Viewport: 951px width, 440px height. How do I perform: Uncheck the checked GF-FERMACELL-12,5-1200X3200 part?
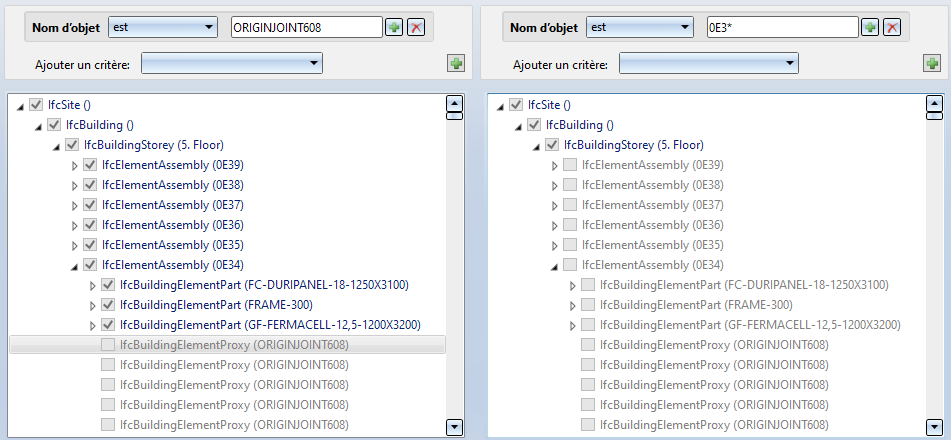point(108,325)
